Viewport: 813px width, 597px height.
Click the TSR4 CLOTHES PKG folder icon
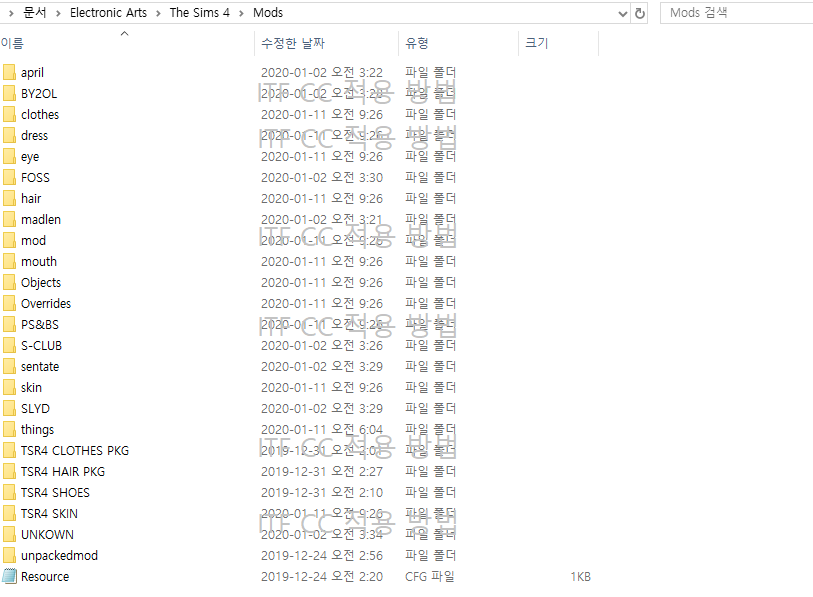pos(9,451)
